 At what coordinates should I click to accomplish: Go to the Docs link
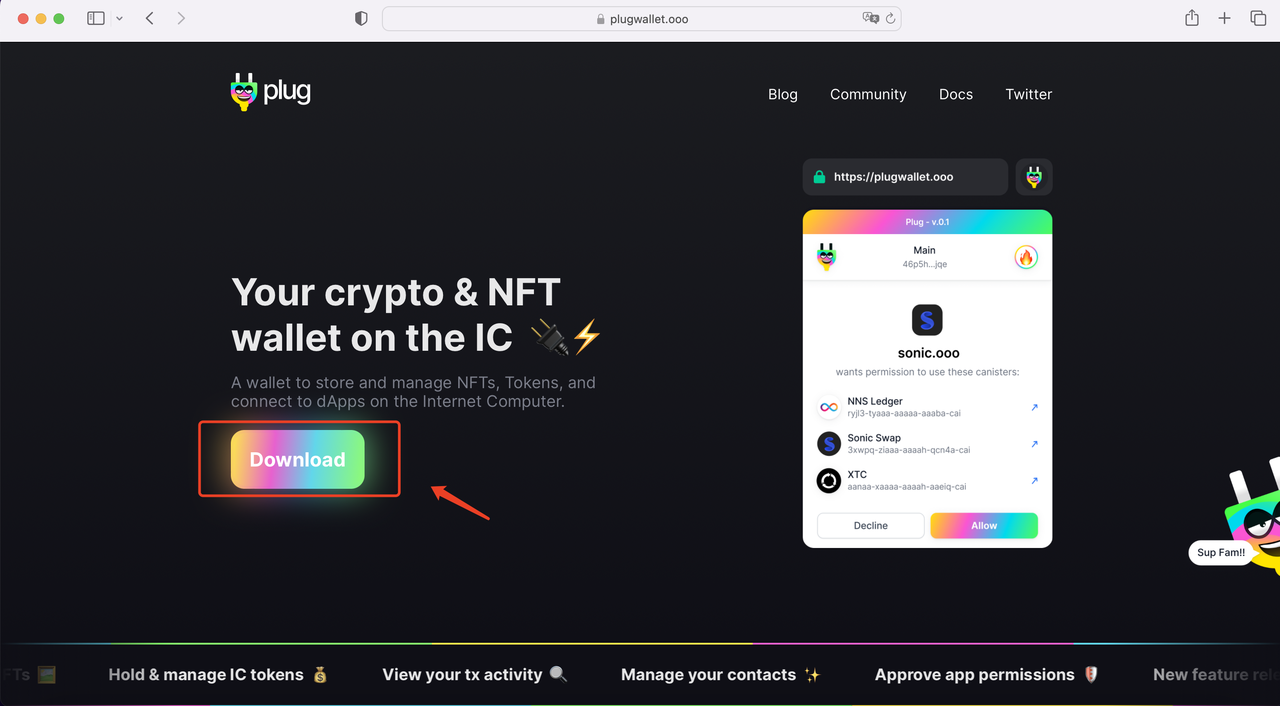tap(956, 94)
